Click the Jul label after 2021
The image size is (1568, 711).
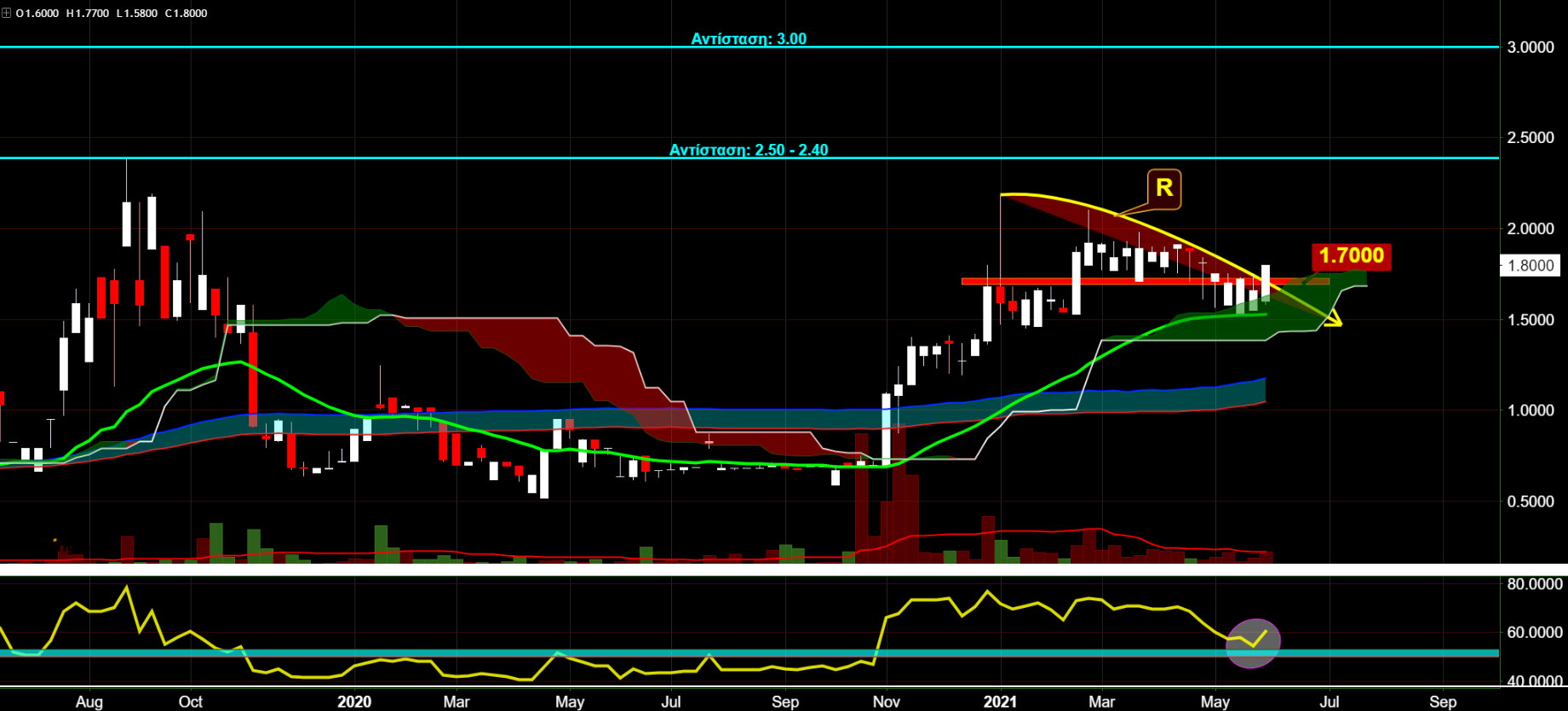(1330, 702)
